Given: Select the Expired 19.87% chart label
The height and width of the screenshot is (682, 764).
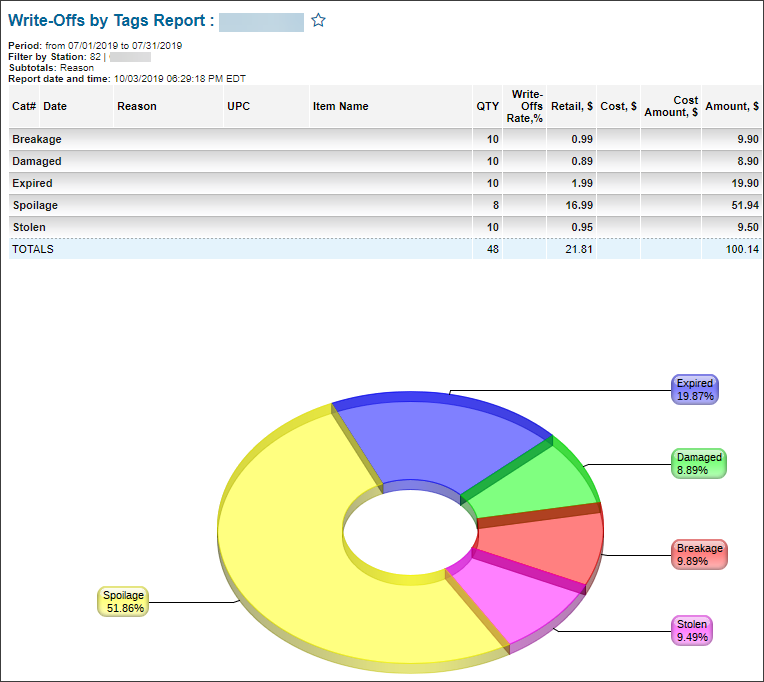Looking at the screenshot, I should point(695,389).
